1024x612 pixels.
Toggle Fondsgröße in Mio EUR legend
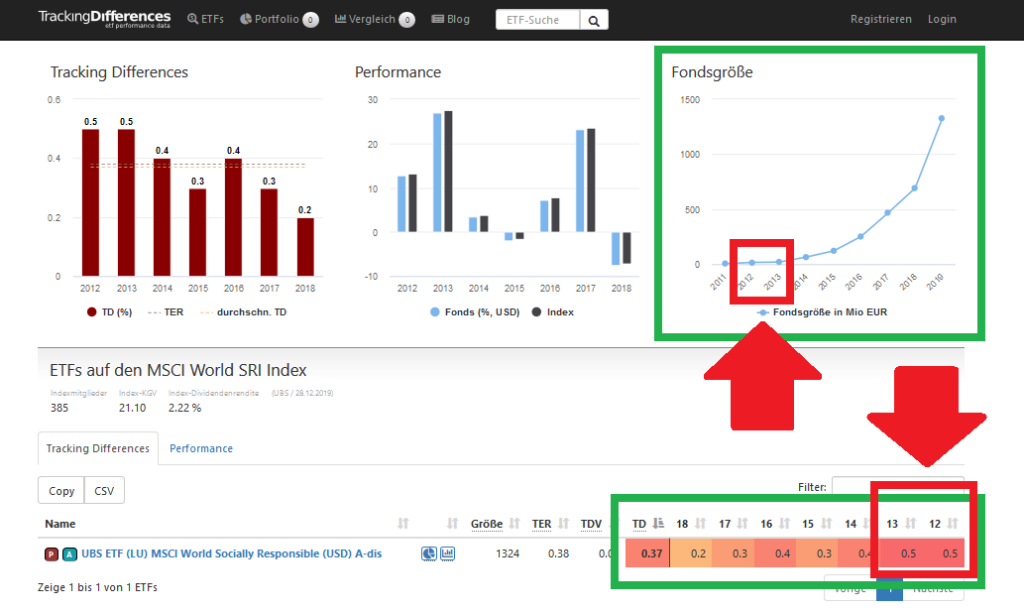tap(822, 312)
